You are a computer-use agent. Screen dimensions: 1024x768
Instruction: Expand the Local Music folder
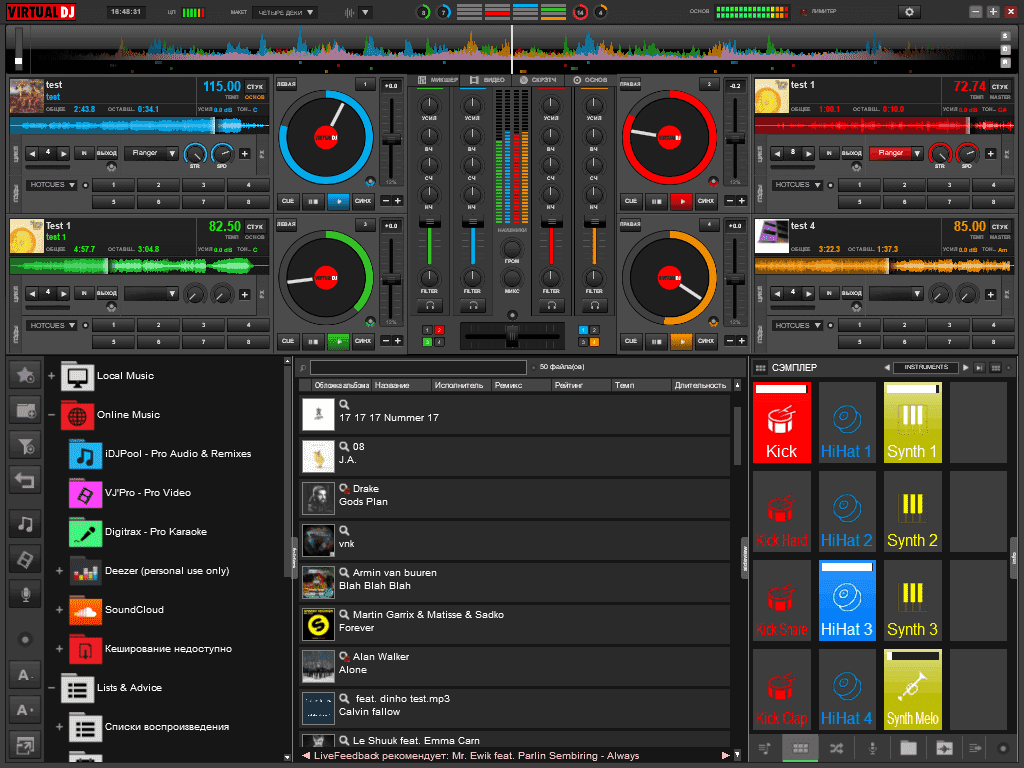tap(52, 376)
